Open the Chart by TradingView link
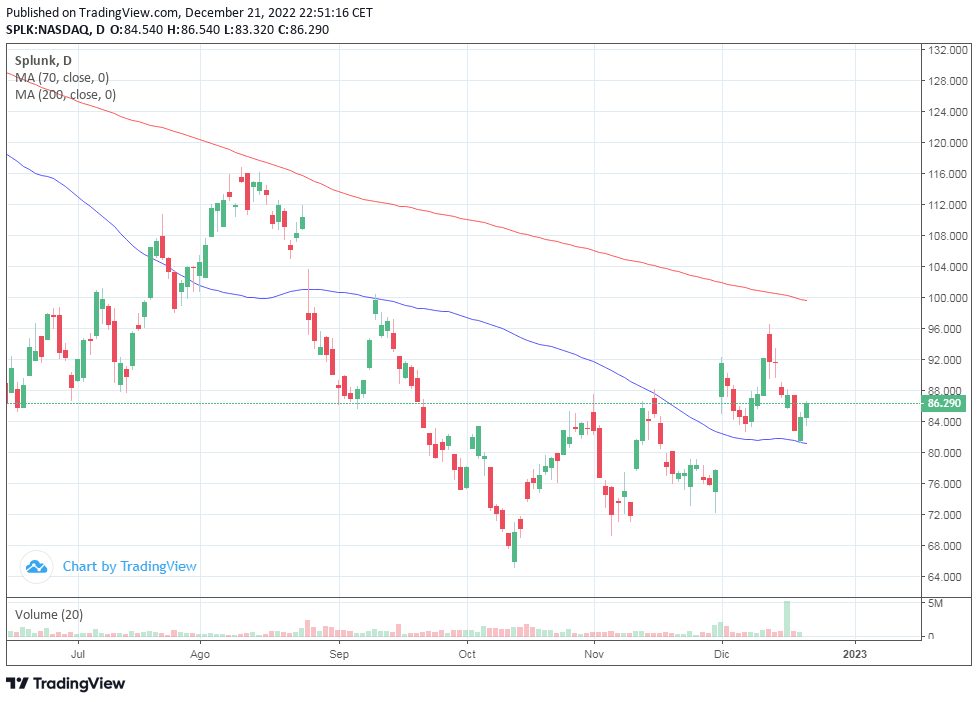Screen dimensions: 978x702 click(x=130, y=567)
